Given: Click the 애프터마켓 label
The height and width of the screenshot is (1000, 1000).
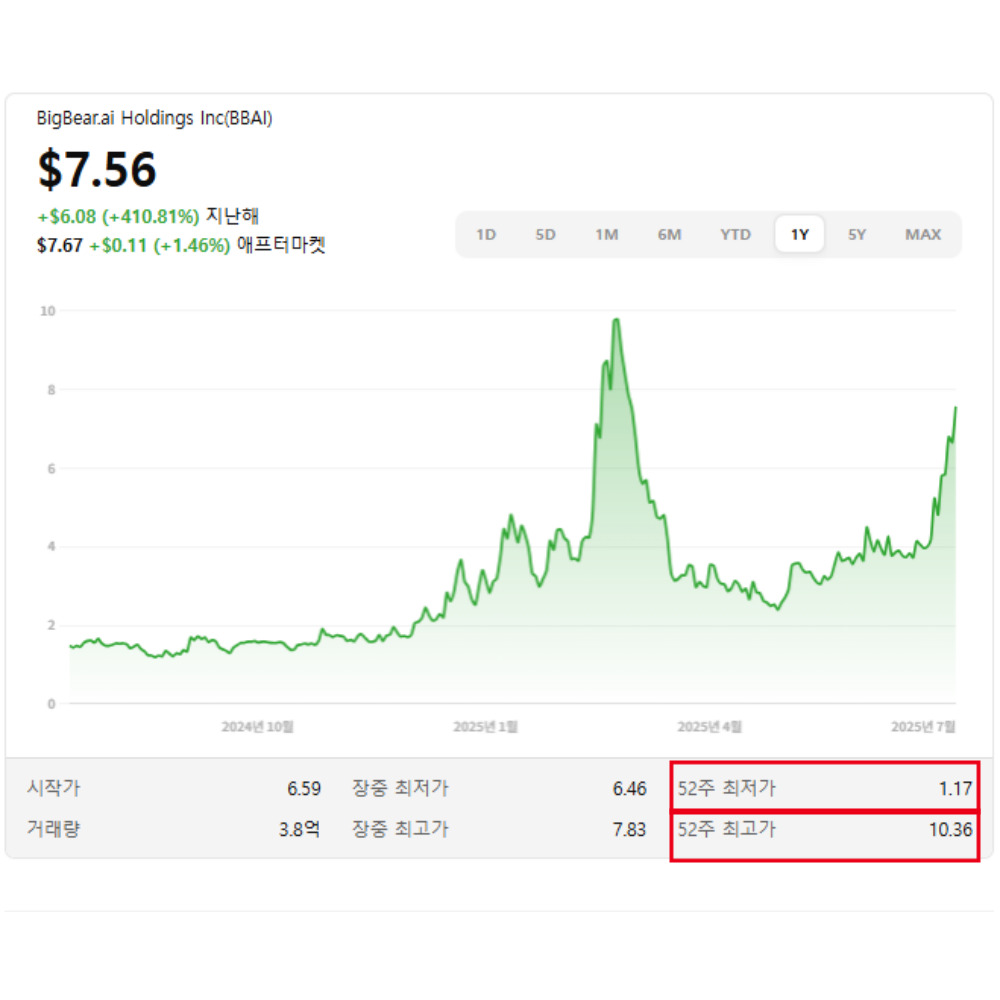Looking at the screenshot, I should [281, 245].
